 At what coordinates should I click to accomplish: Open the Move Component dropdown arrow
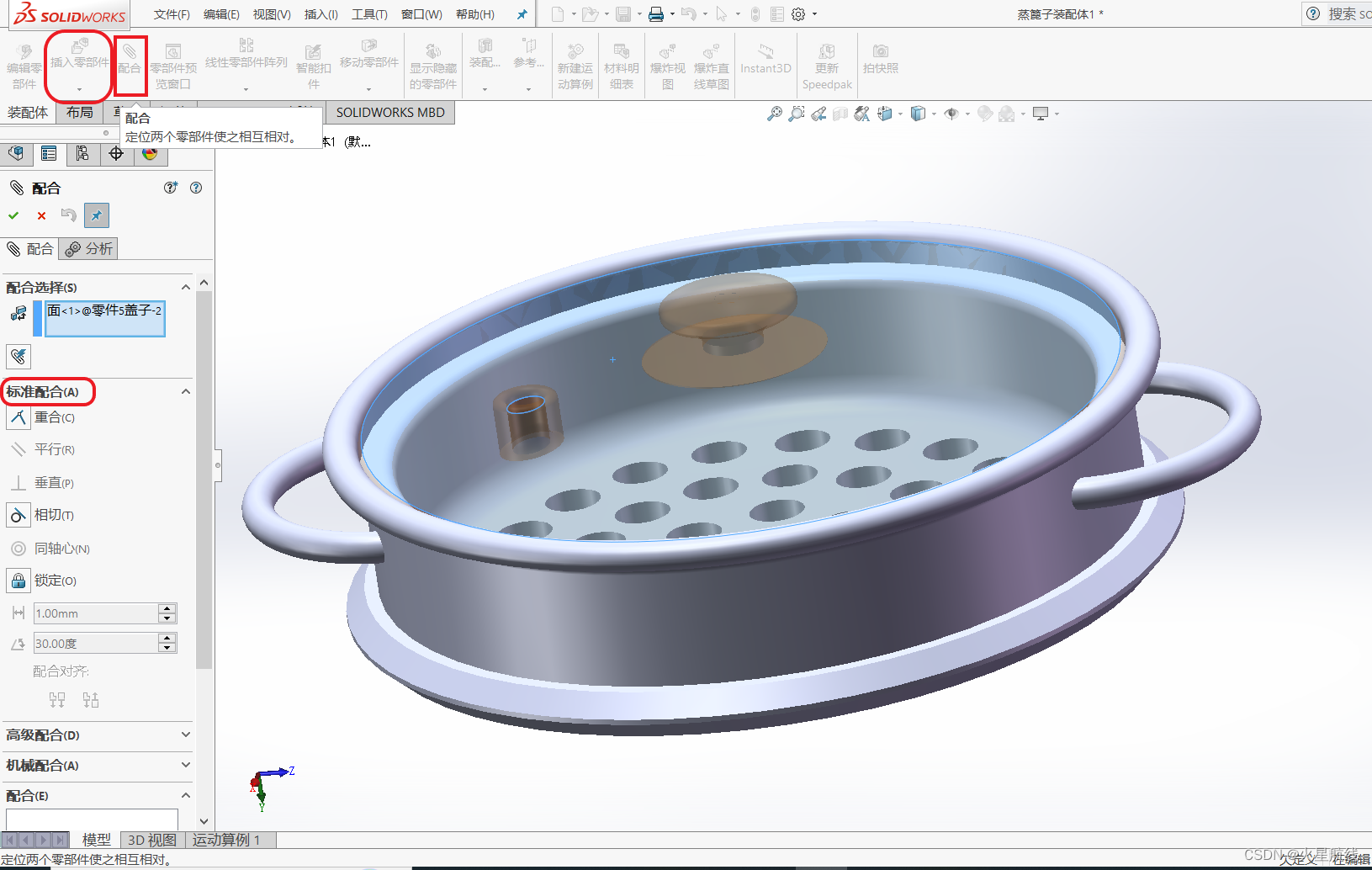pyautogui.click(x=369, y=88)
